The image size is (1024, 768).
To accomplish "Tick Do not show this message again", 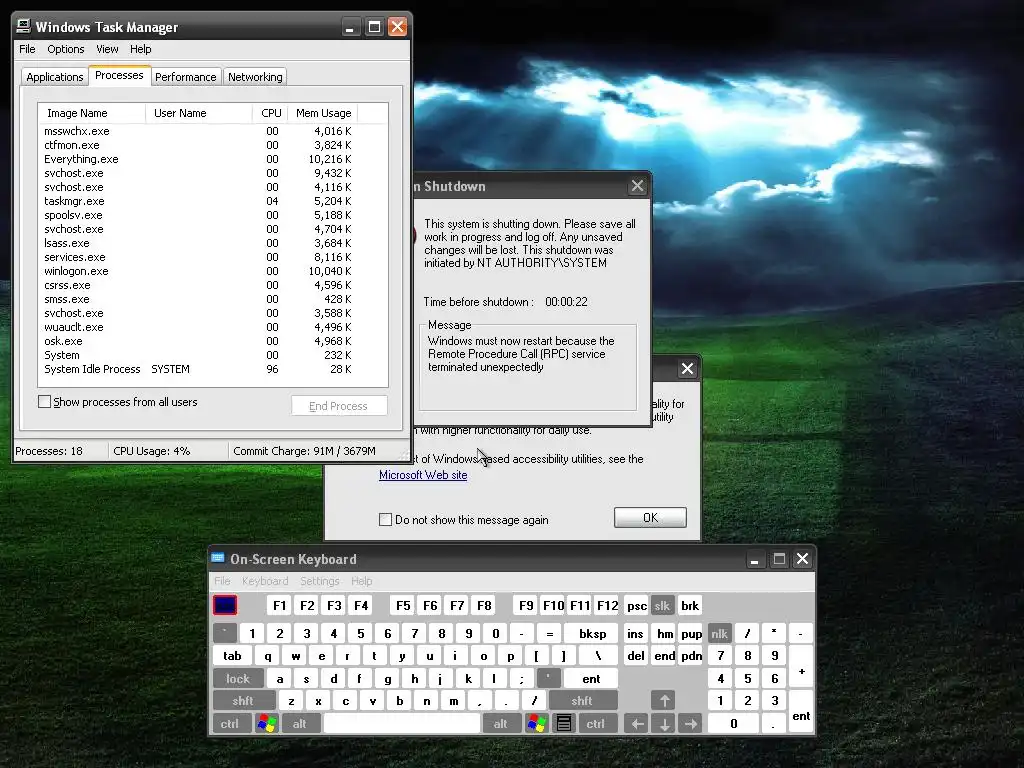I will [385, 519].
